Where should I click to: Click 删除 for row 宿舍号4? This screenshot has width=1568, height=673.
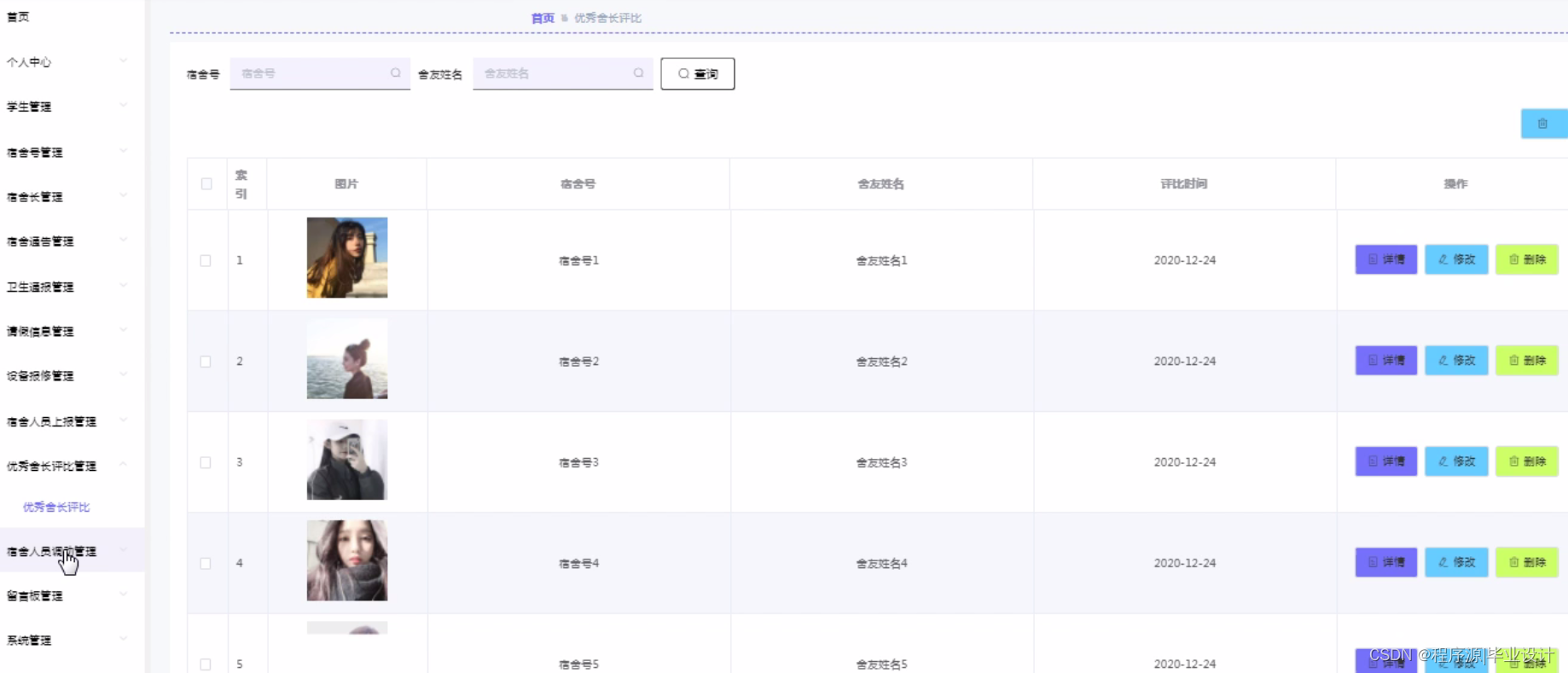(1527, 562)
